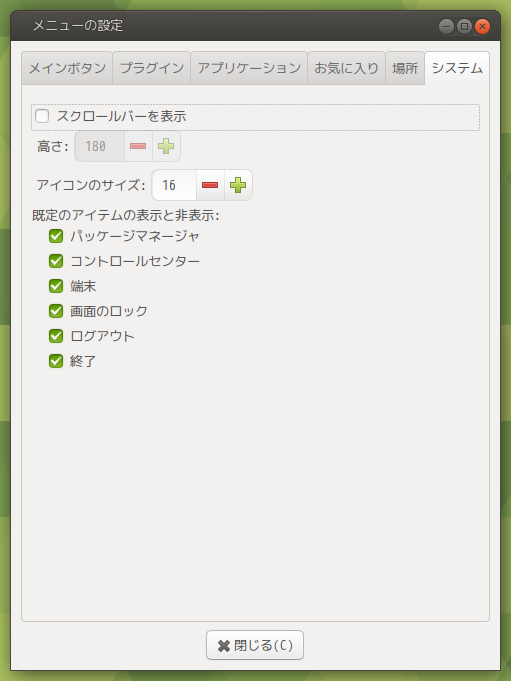Switch to the メインボタン tab
511x681 pixels.
point(67,68)
